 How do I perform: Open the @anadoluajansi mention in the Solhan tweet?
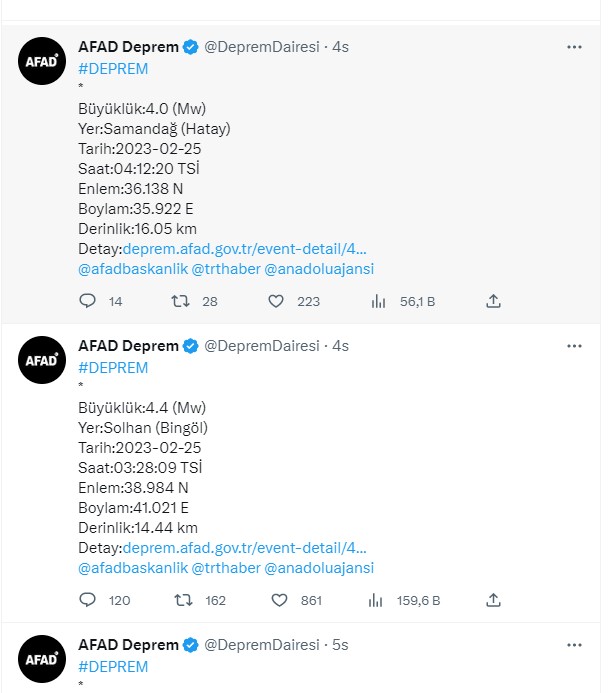(319, 568)
